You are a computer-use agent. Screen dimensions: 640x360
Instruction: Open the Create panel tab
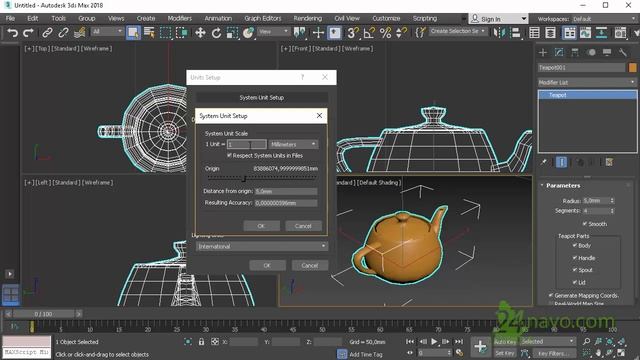[543, 52]
